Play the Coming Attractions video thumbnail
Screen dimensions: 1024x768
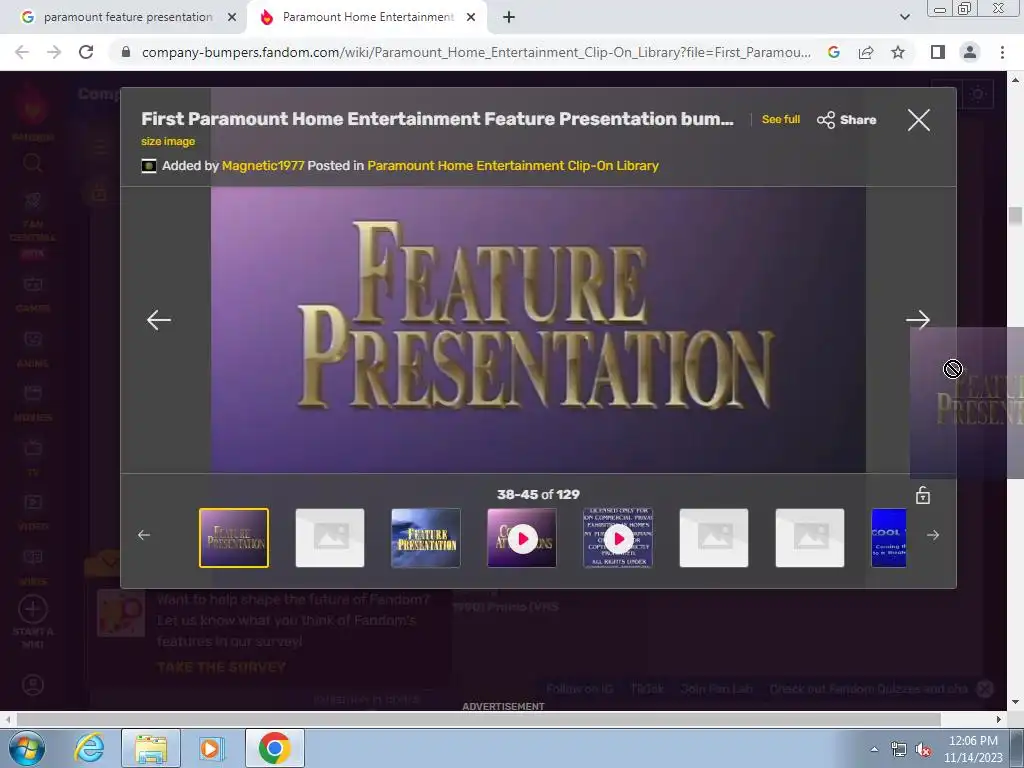pos(522,538)
